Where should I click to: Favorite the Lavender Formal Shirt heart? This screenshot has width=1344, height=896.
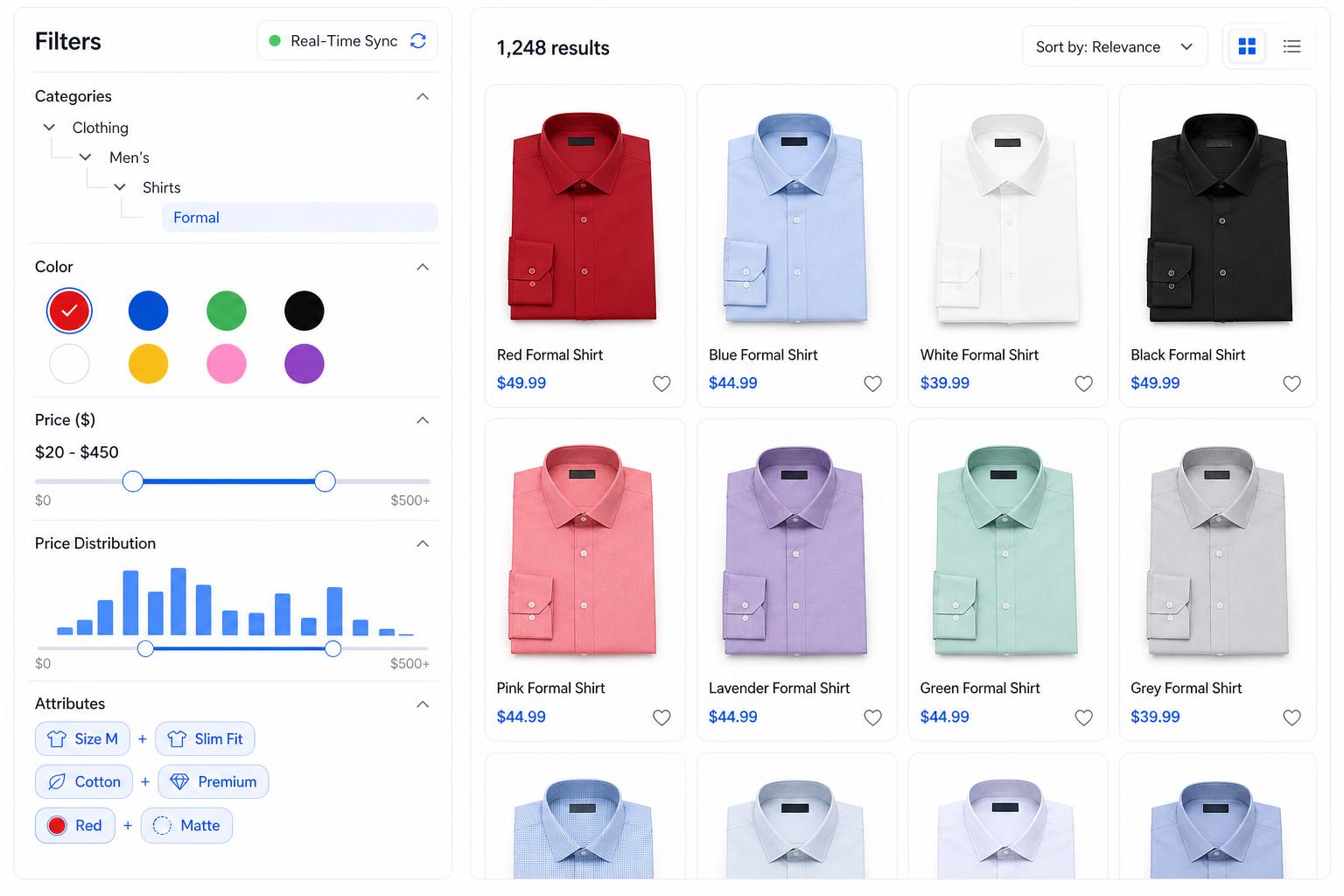point(872,717)
